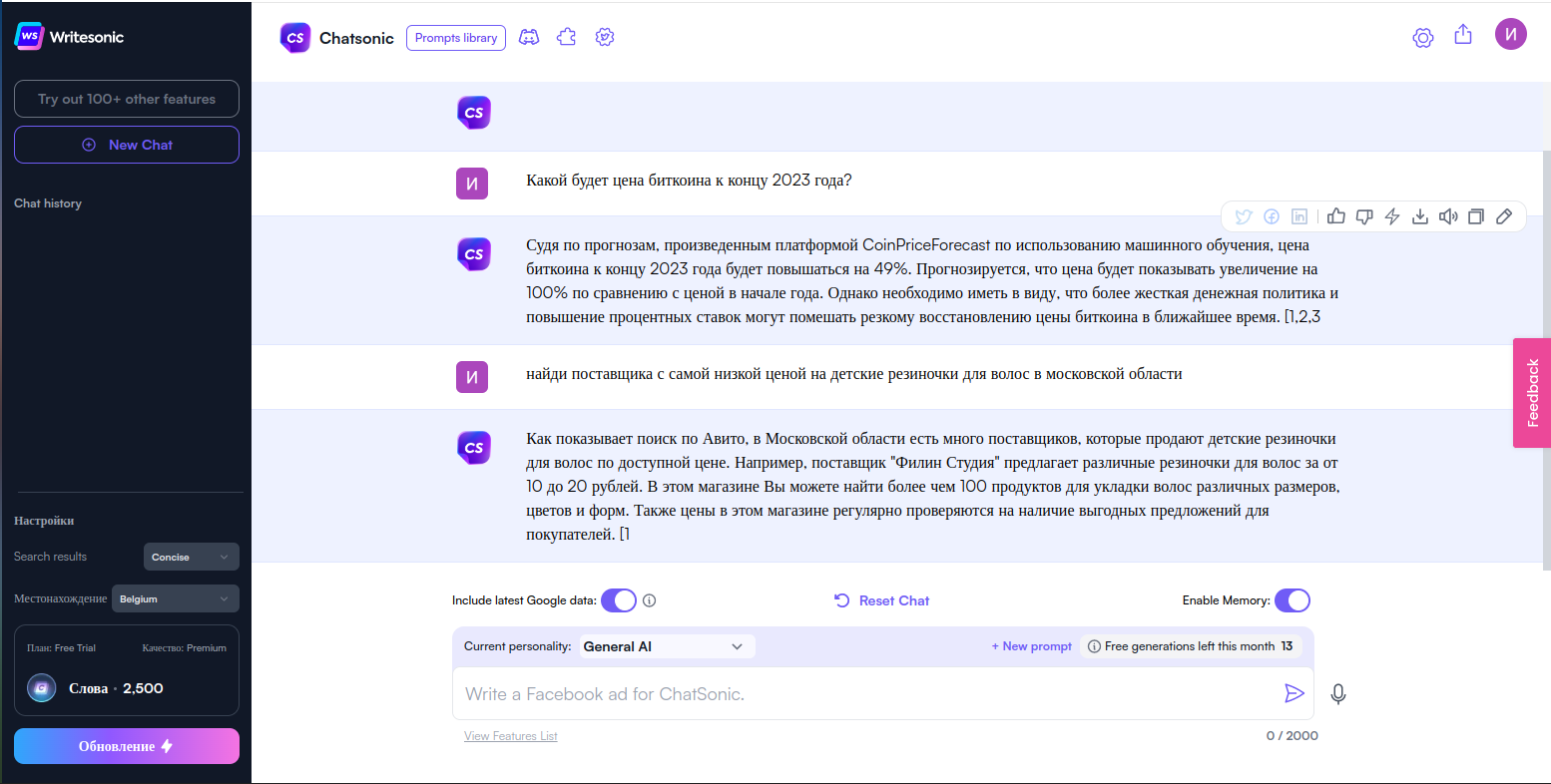Like the reply with thumbs up

[x=1336, y=216]
